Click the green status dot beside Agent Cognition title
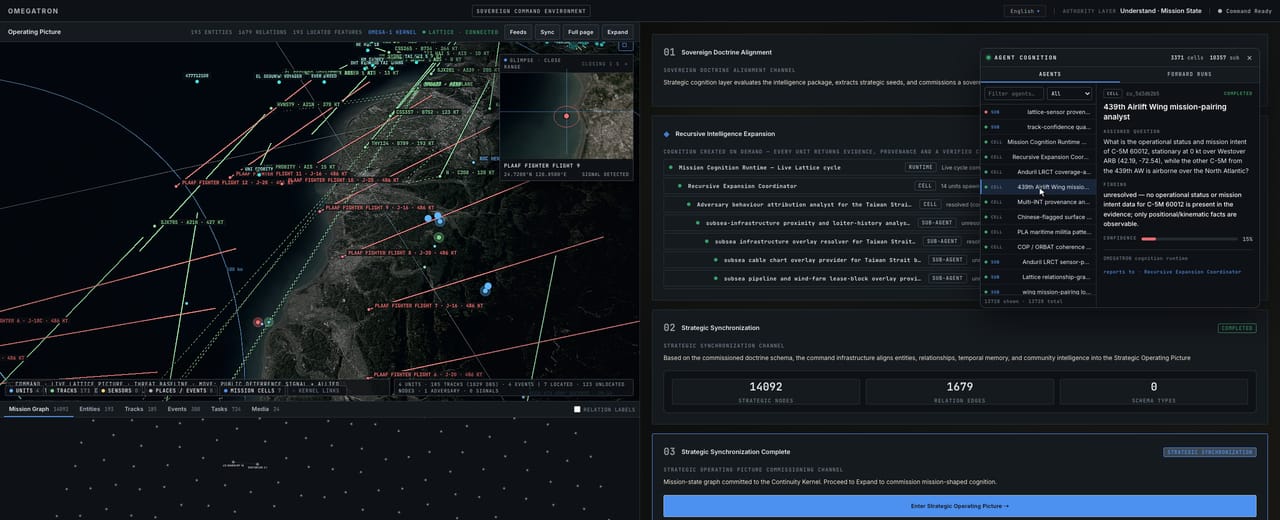The width and height of the screenshot is (1280, 520). (988, 58)
